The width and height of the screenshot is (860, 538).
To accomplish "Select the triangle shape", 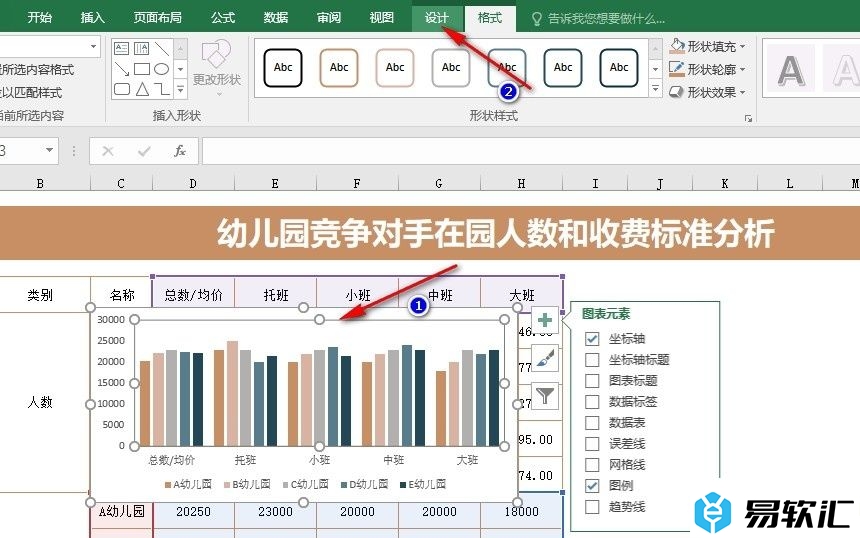I will 142,89.
